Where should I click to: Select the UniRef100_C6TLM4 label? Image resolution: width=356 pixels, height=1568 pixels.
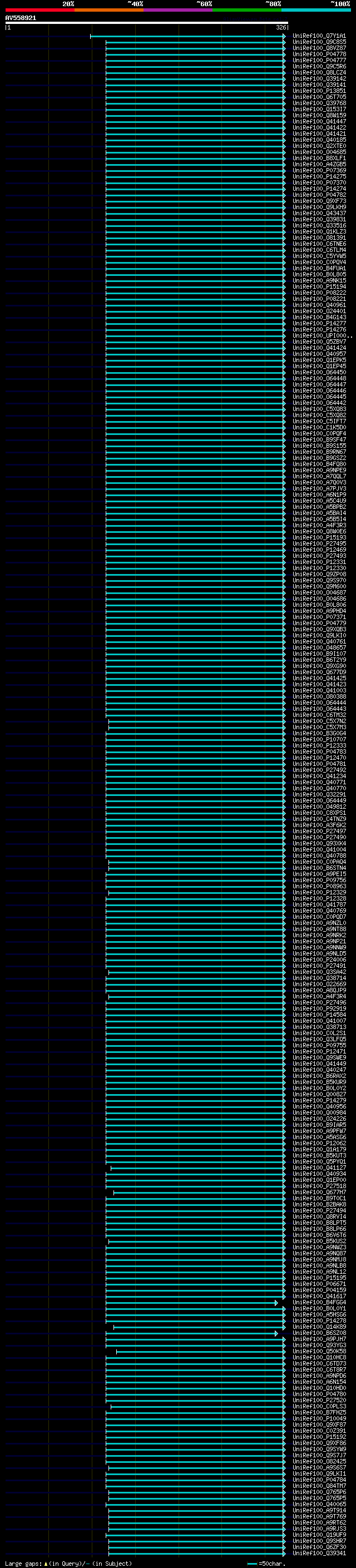pos(319,250)
